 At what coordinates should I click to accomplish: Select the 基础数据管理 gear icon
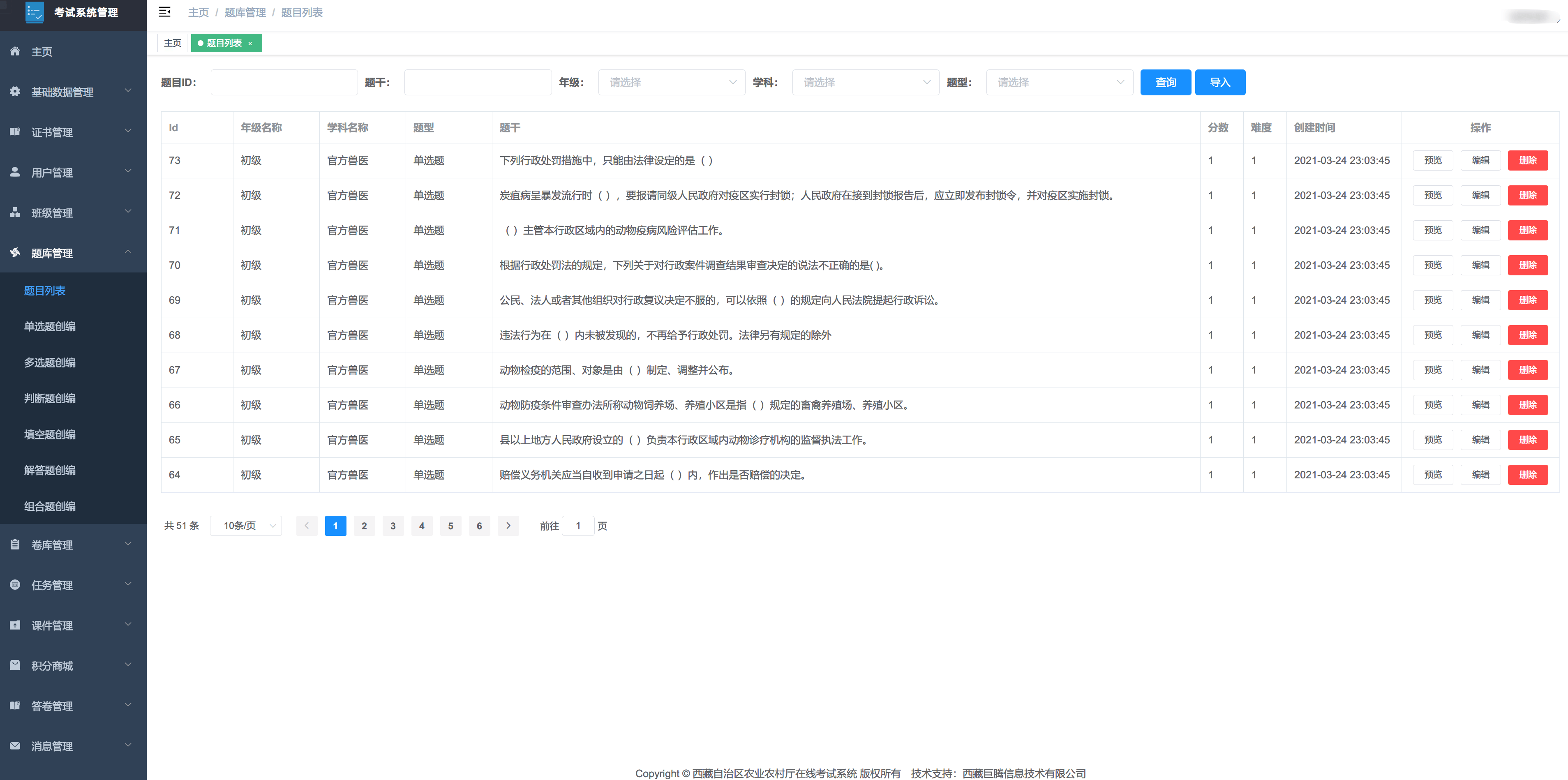click(x=15, y=91)
